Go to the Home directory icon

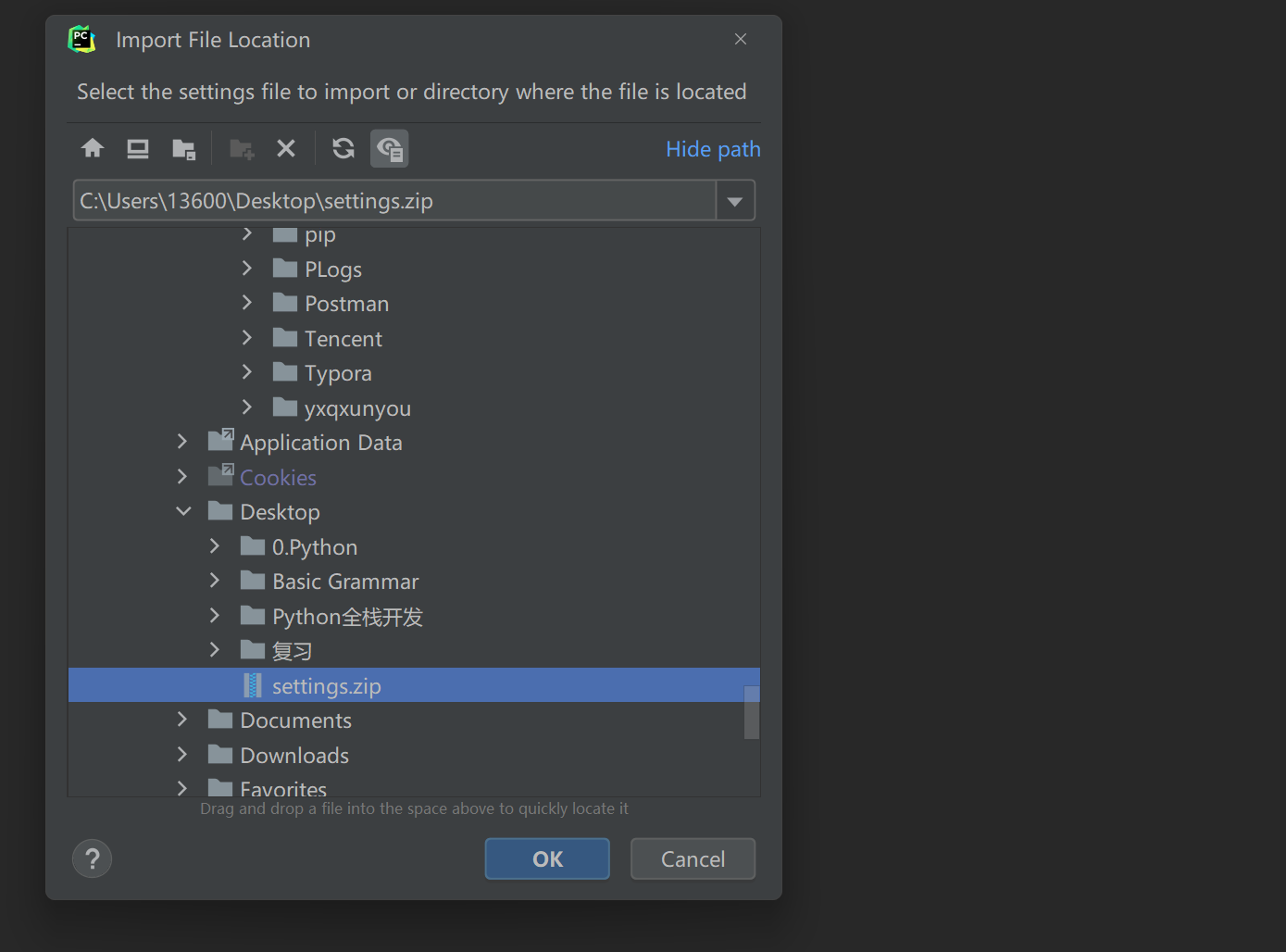(93, 148)
